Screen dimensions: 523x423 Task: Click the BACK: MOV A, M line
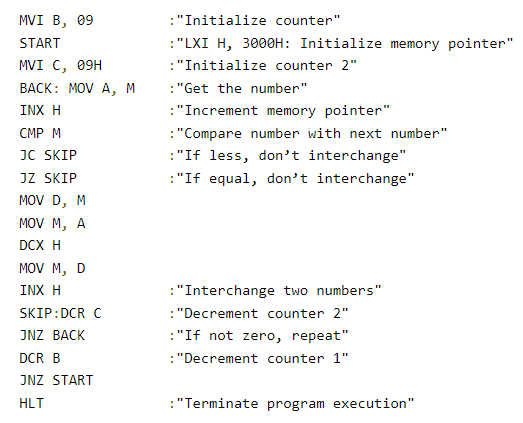click(77, 88)
